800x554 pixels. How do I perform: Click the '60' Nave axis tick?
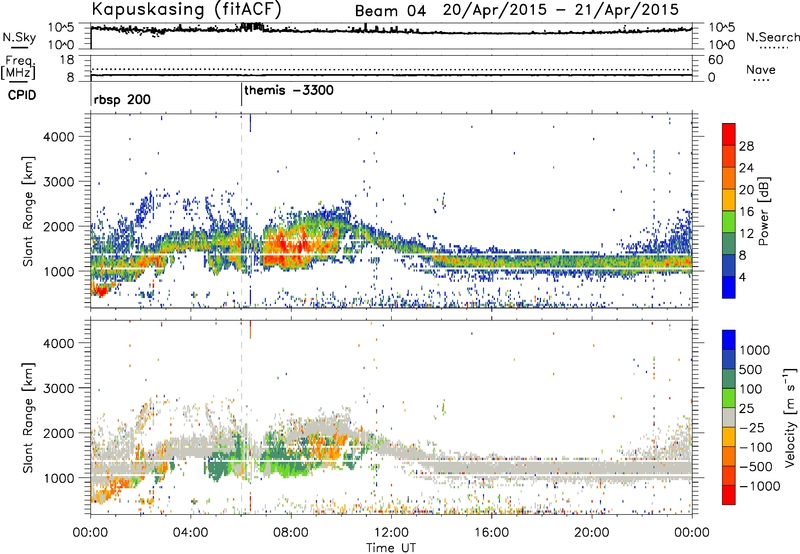coord(715,60)
